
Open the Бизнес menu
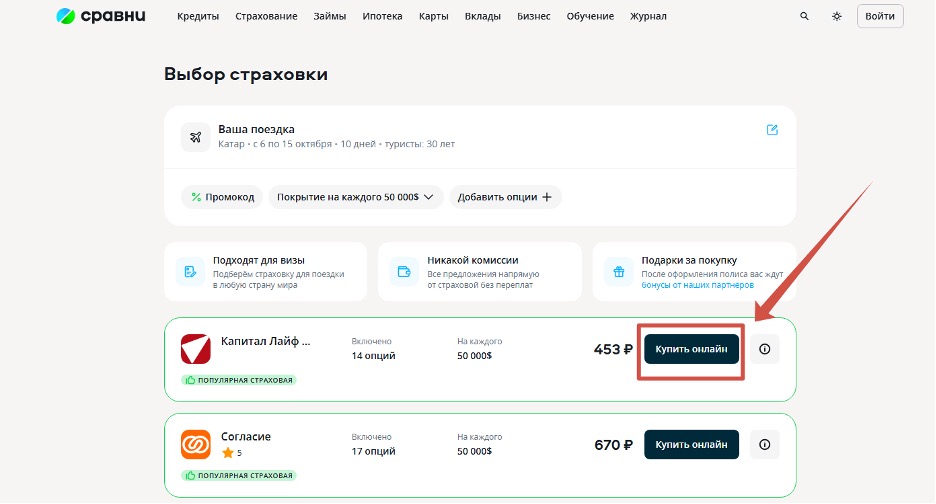534,16
